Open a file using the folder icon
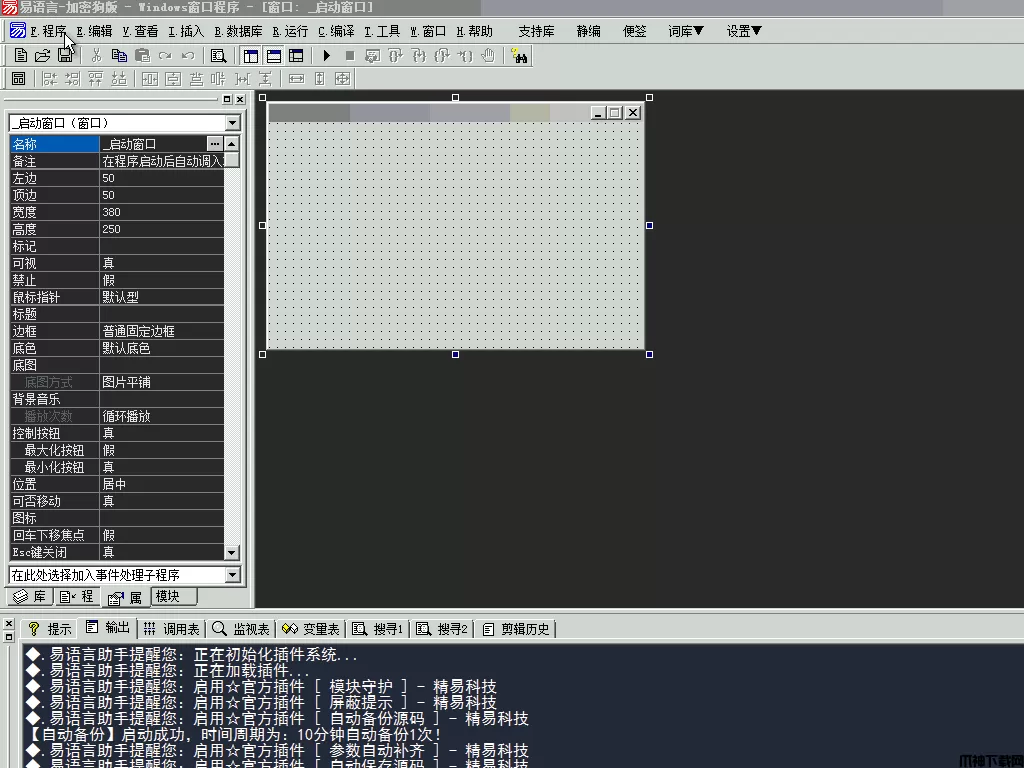This screenshot has width=1024, height=768. (42, 56)
